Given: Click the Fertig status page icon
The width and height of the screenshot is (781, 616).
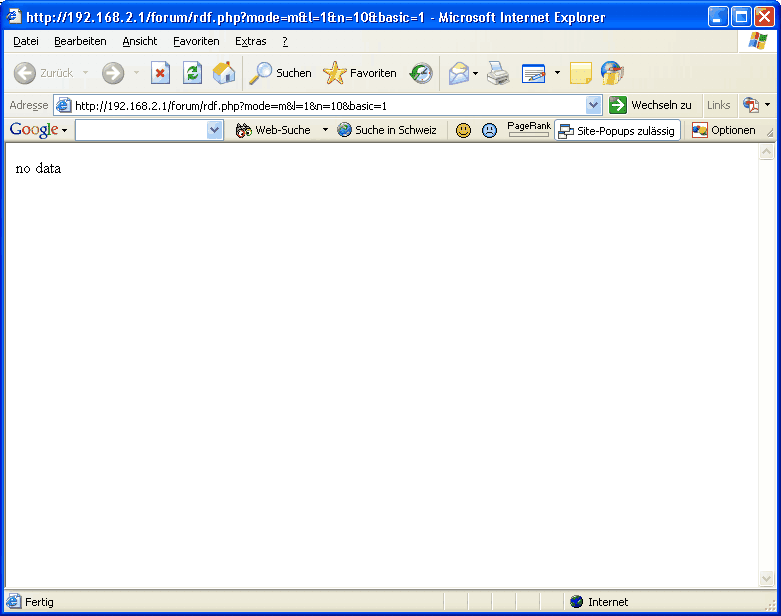Looking at the screenshot, I should coord(14,602).
